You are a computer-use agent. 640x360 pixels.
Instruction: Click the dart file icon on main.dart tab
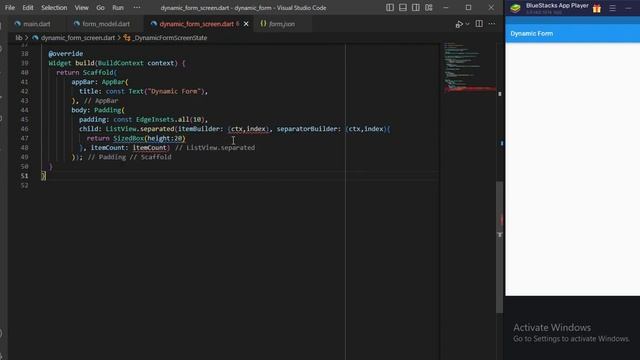pos(18,24)
